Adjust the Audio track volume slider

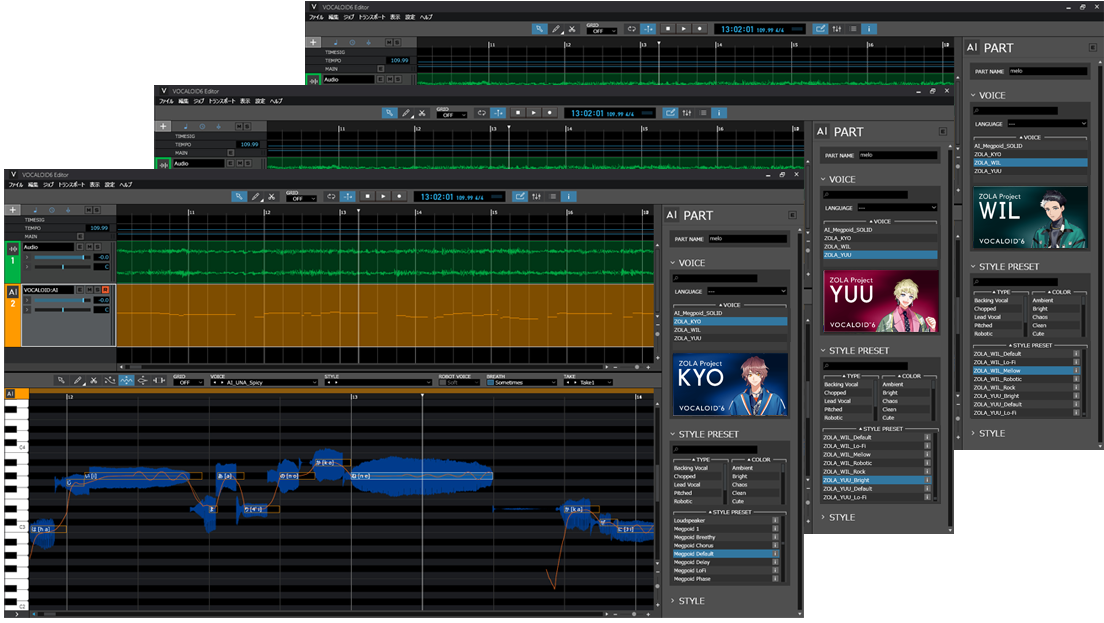click(x=63, y=257)
